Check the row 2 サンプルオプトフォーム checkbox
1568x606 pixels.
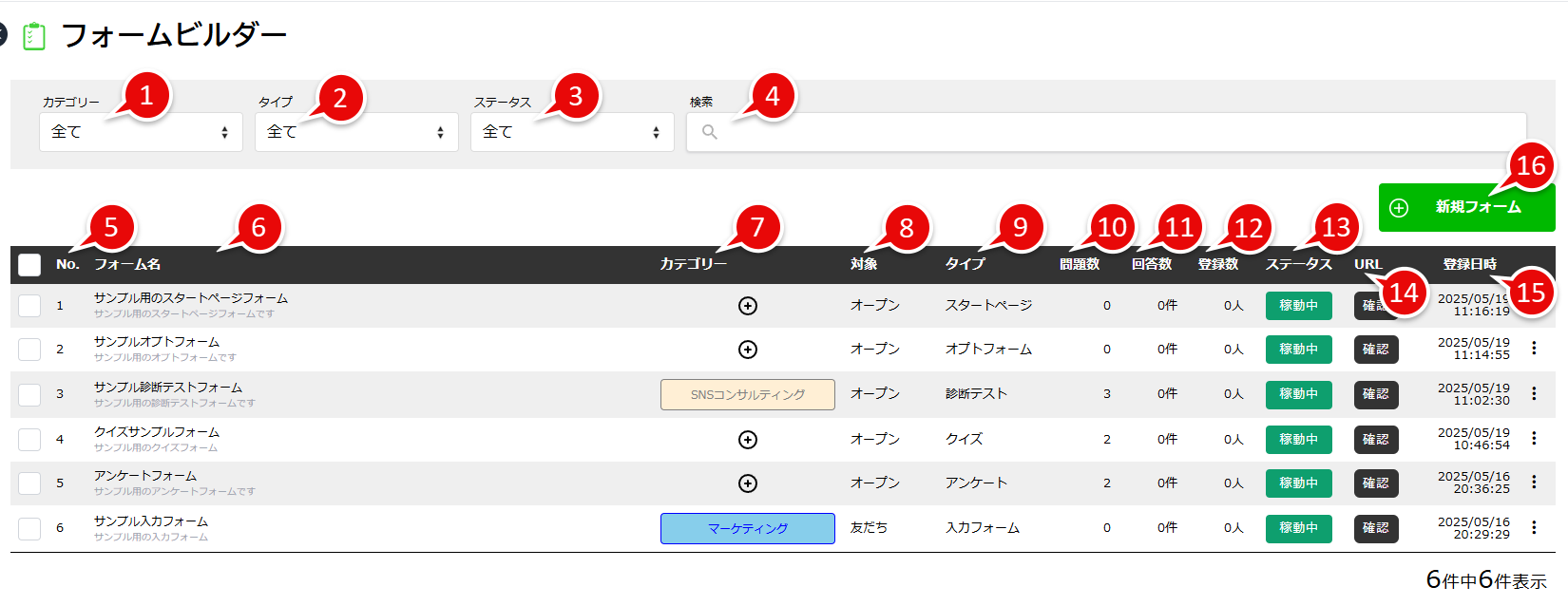coord(29,350)
